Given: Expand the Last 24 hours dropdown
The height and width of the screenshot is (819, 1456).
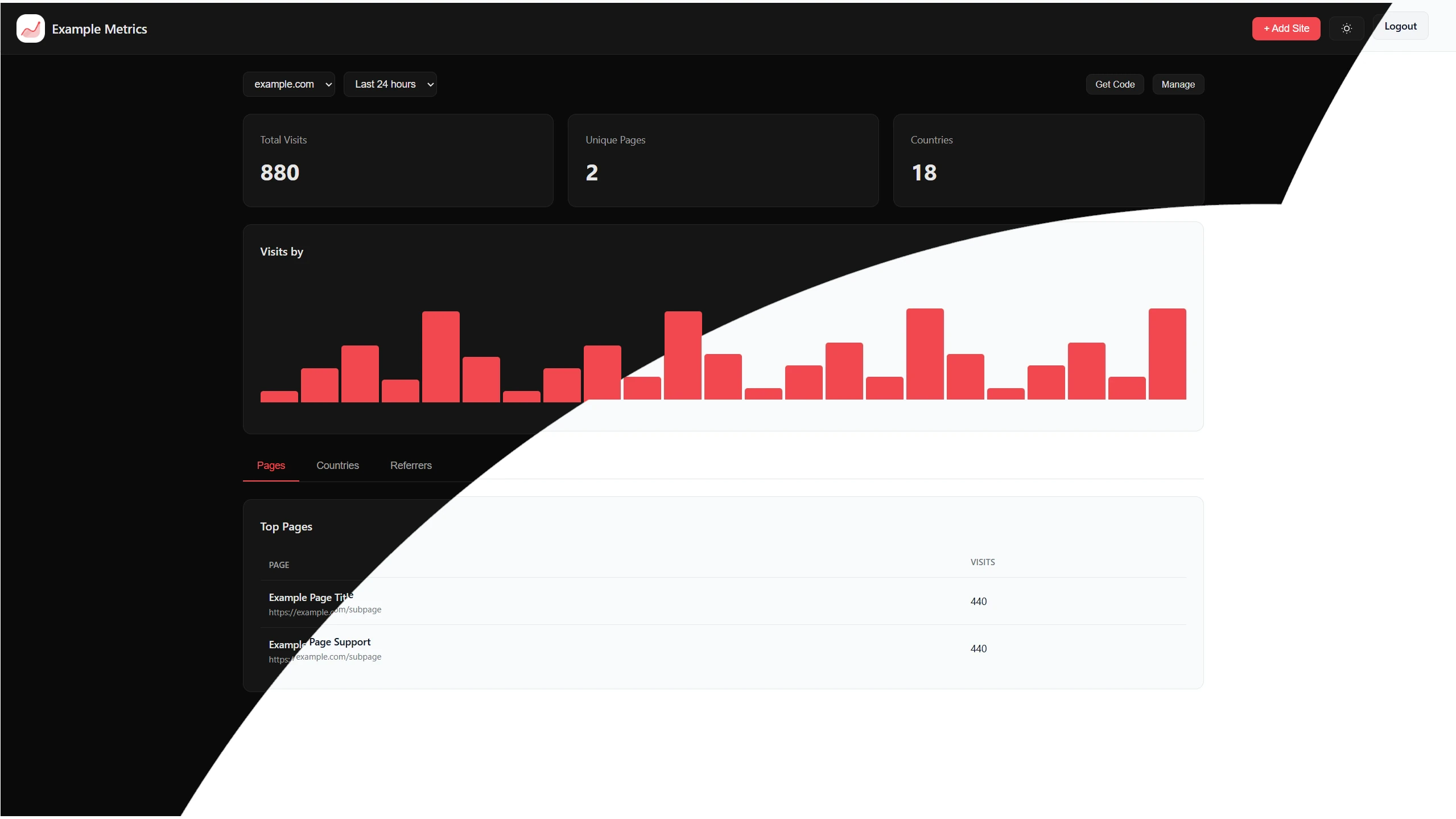Looking at the screenshot, I should [x=390, y=84].
